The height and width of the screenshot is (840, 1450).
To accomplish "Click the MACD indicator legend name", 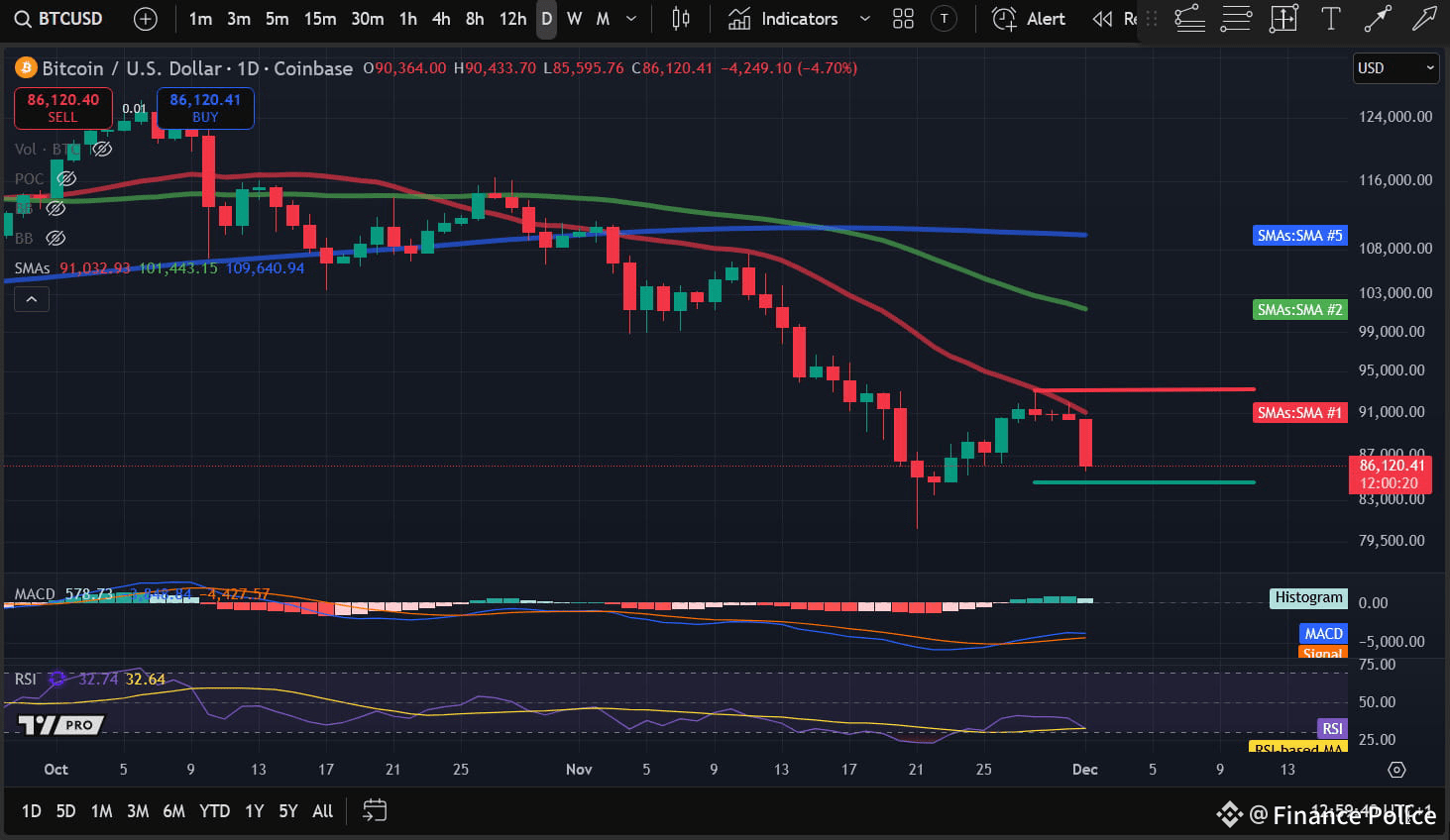I will pos(35,594).
